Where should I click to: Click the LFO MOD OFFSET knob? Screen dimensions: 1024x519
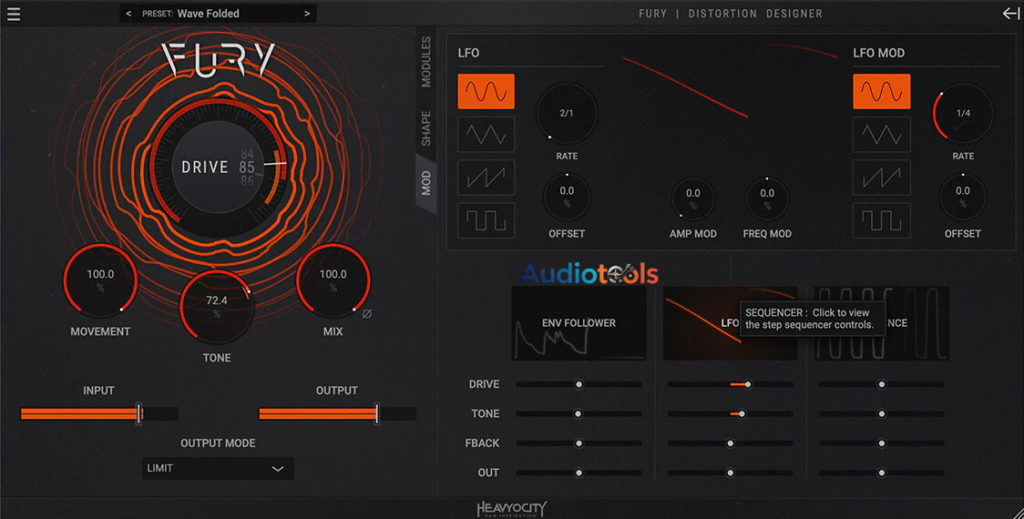963,197
